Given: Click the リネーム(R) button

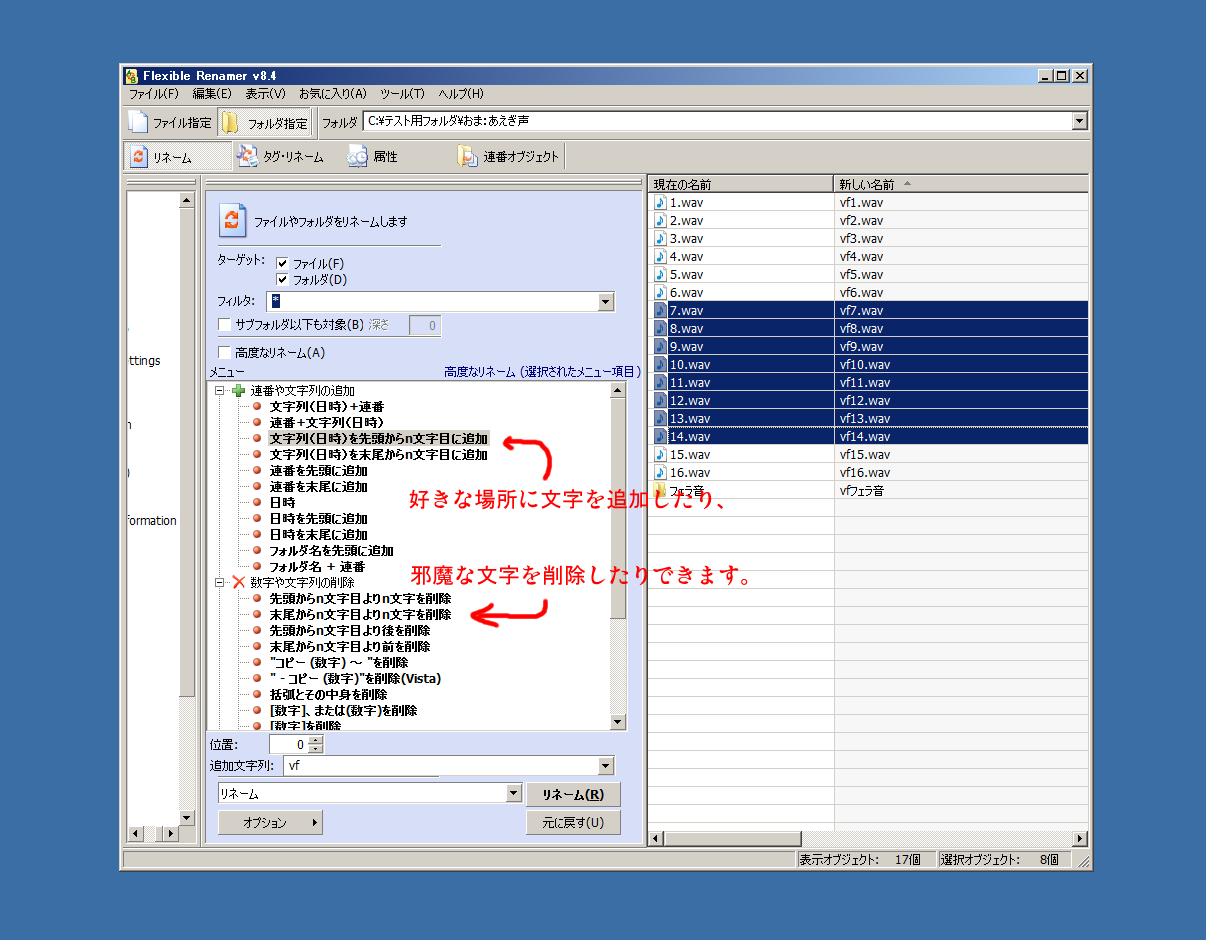Looking at the screenshot, I should click(x=572, y=795).
